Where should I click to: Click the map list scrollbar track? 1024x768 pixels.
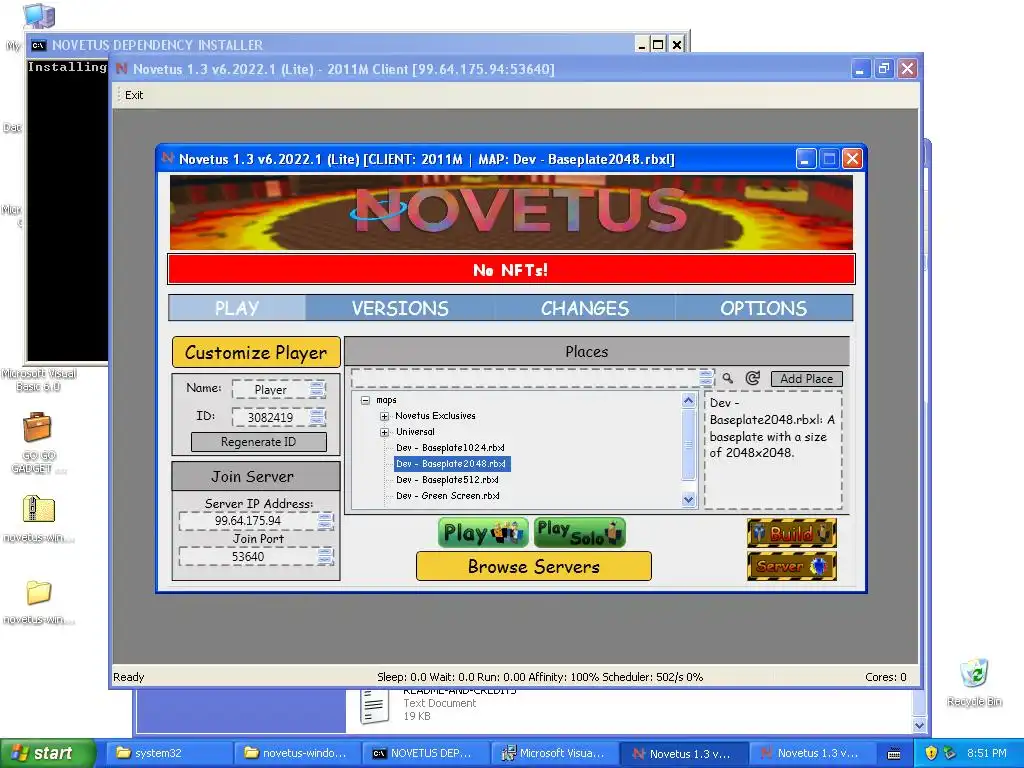coord(688,450)
